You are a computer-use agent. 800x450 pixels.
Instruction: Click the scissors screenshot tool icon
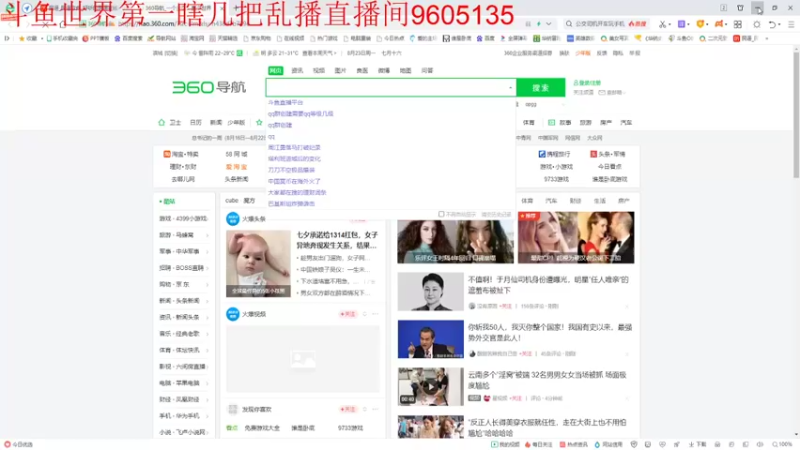pyautogui.click(x=662, y=24)
